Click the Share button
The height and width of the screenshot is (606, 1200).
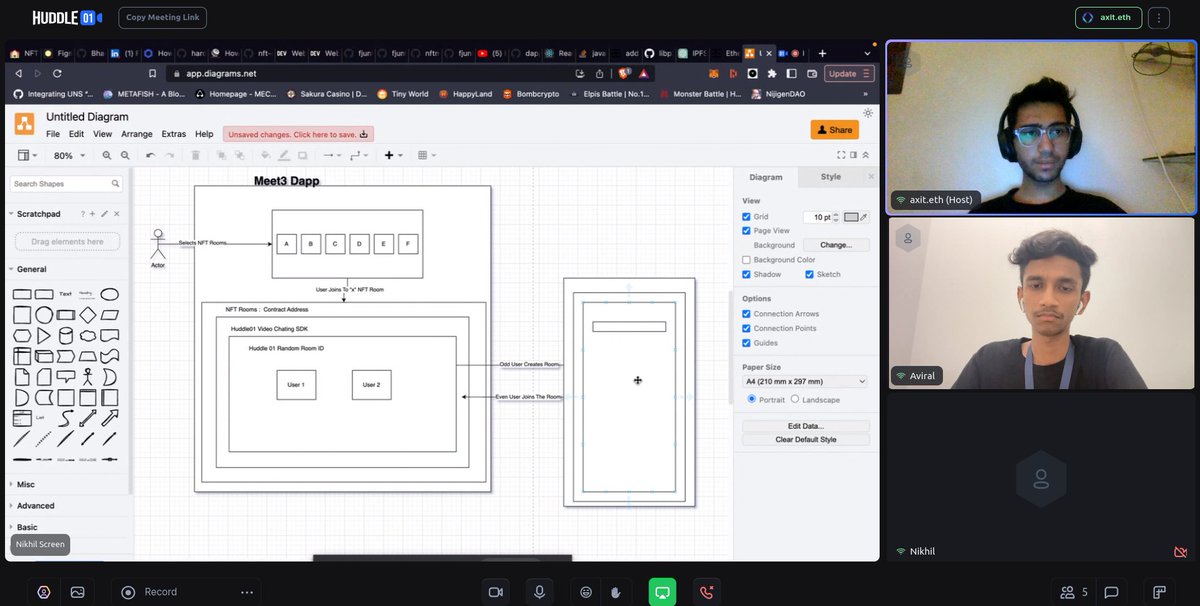834,130
